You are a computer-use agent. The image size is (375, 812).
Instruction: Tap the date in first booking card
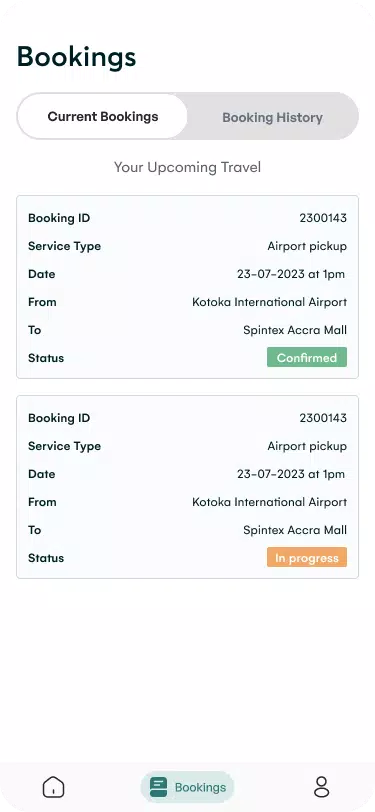tap(291, 274)
